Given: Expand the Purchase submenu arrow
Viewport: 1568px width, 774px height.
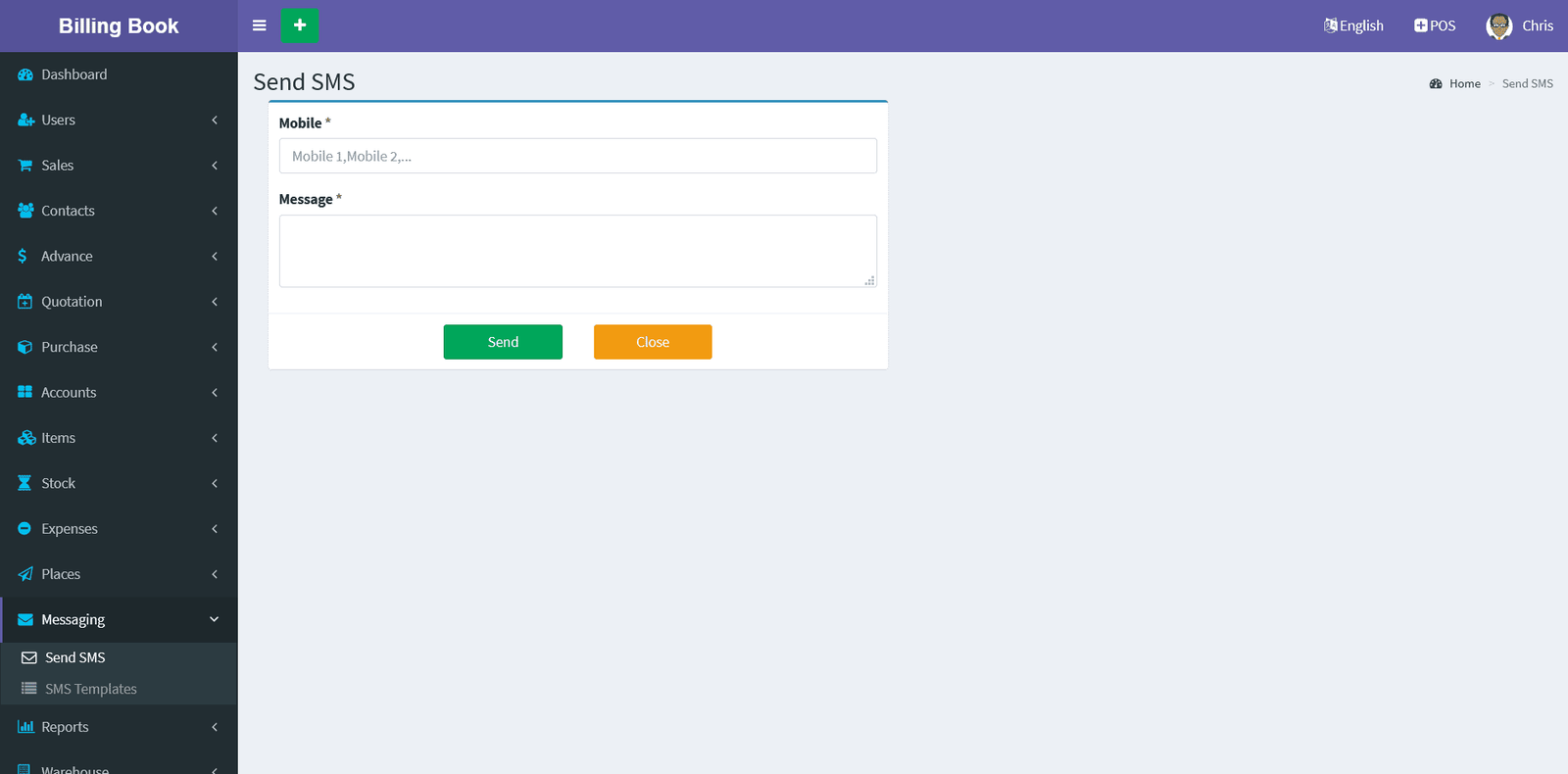Looking at the screenshot, I should coord(215,347).
